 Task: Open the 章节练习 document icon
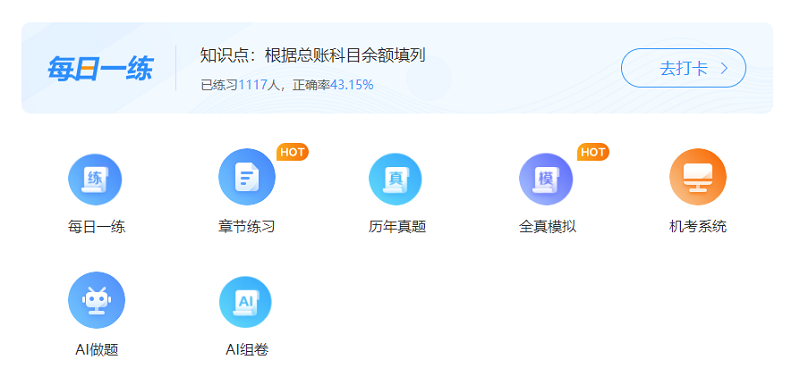pyautogui.click(x=247, y=177)
